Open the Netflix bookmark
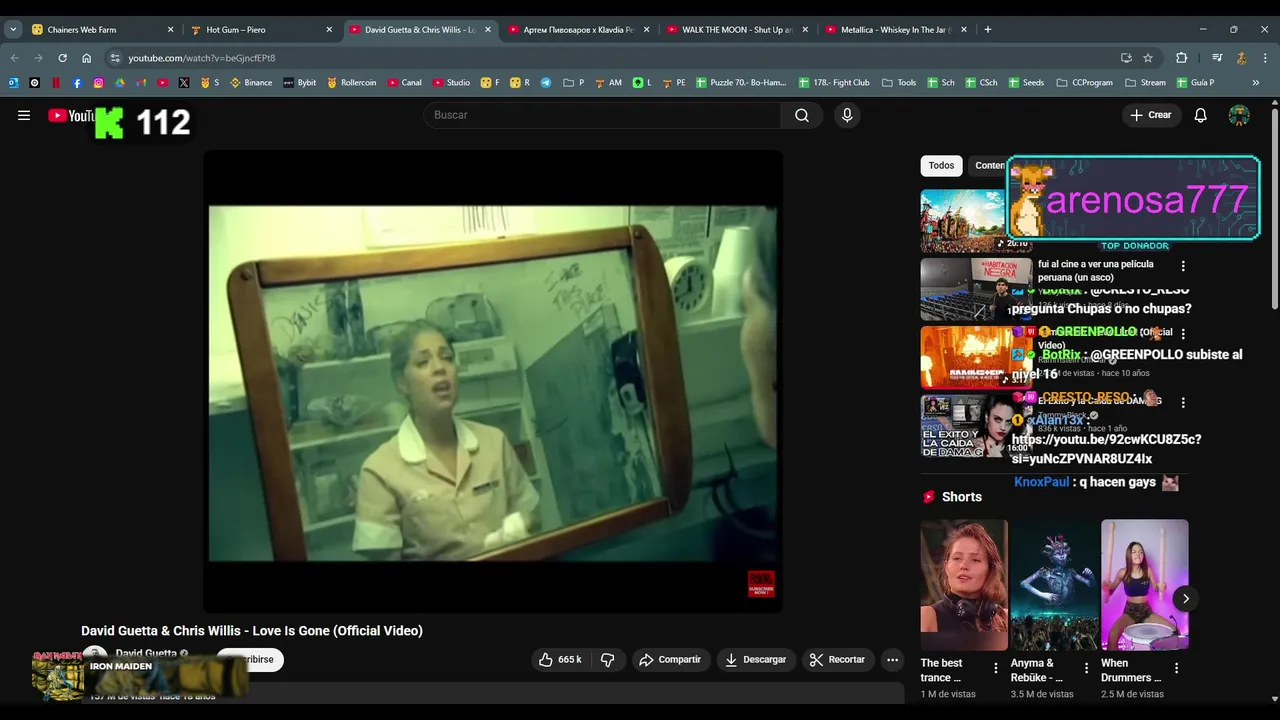Viewport: 1280px width, 720px height. click(x=56, y=83)
